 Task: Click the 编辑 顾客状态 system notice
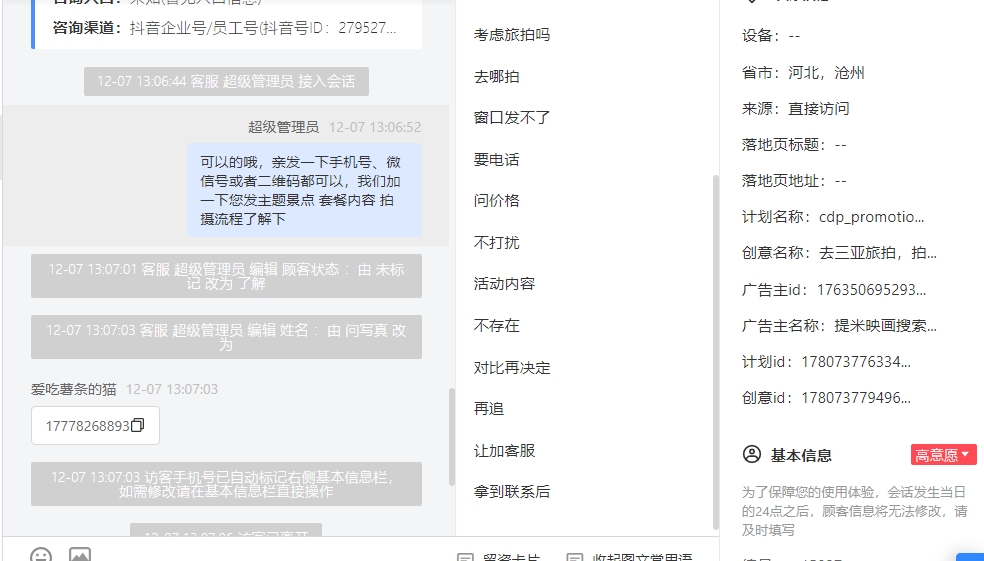click(226, 276)
